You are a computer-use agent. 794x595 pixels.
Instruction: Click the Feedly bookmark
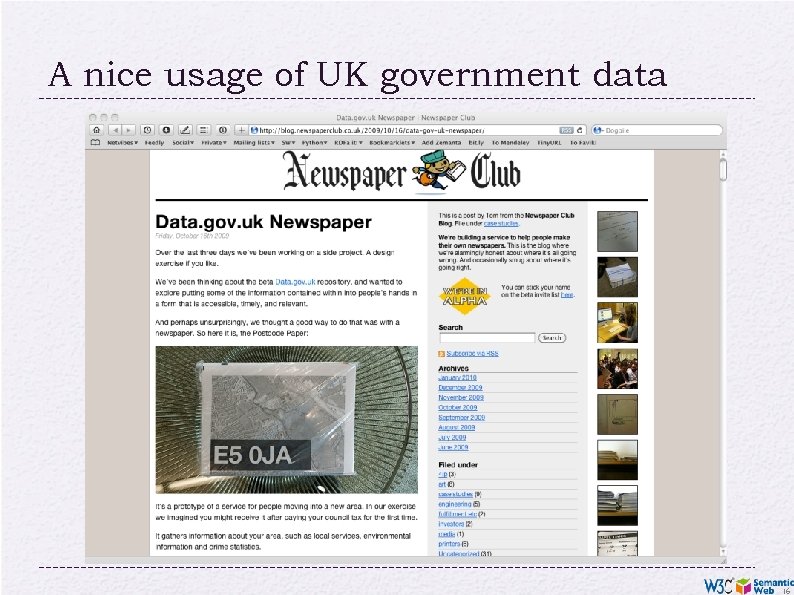(154, 143)
